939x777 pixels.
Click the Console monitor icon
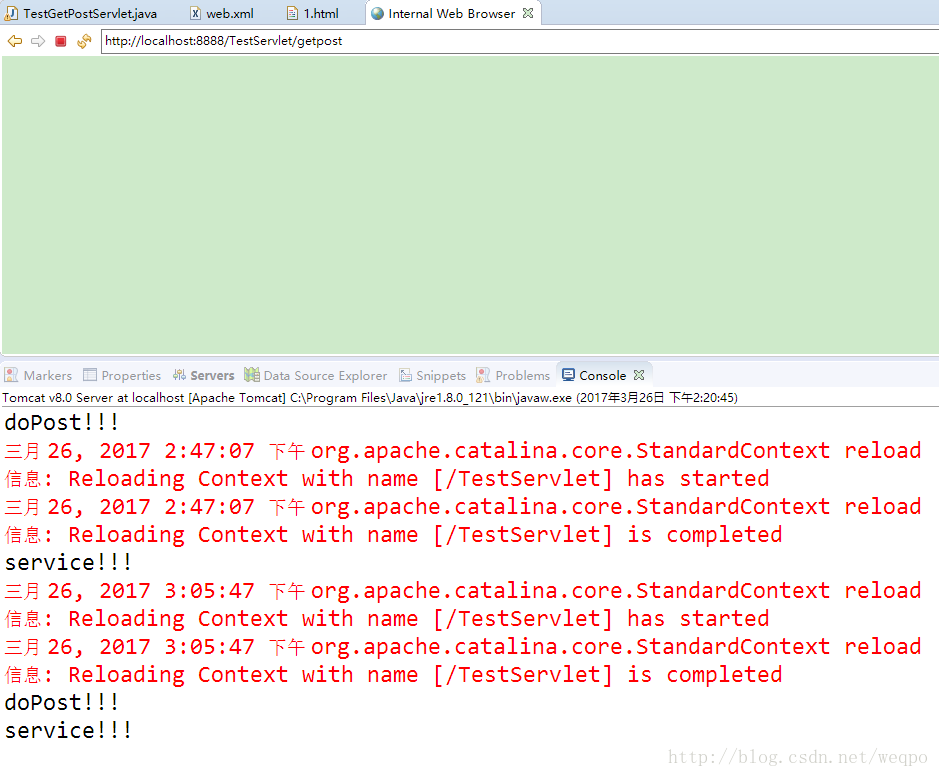click(x=568, y=375)
